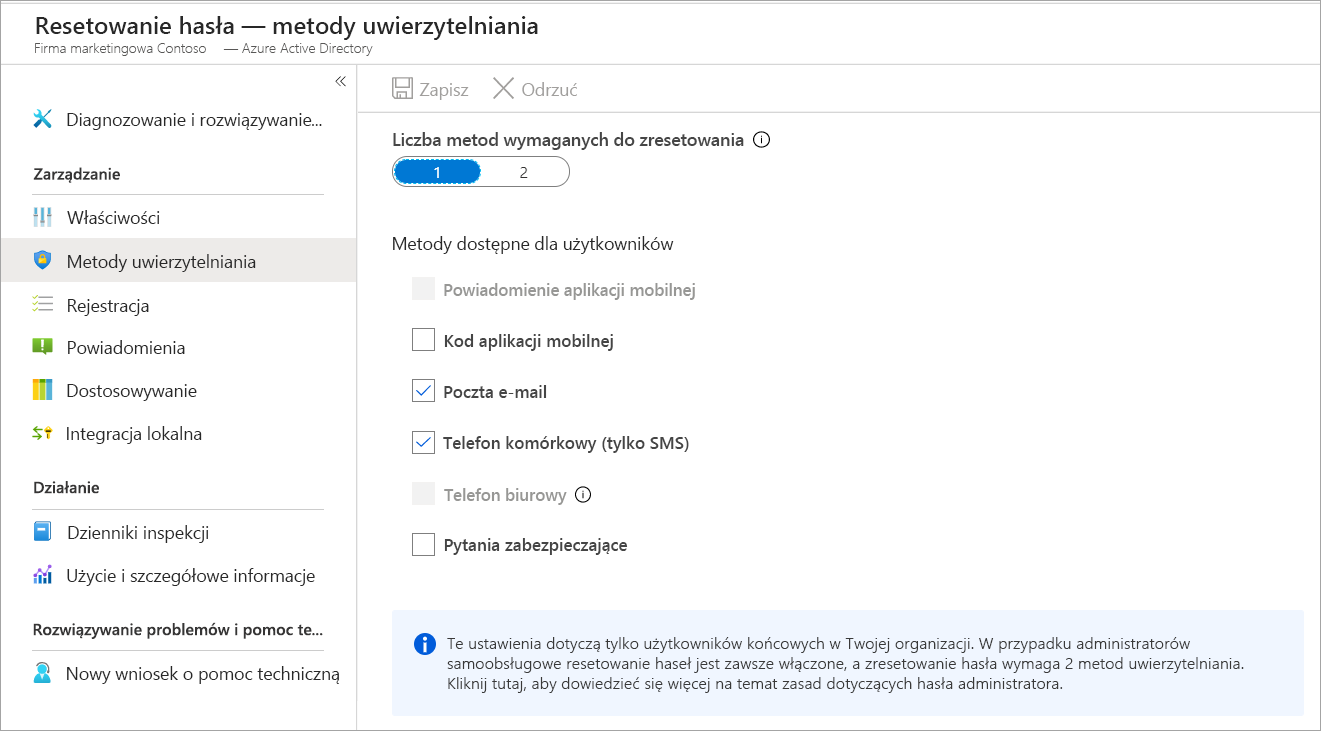
Task: Click the Dzienniki inspekcji book icon
Action: pyautogui.click(x=42, y=532)
